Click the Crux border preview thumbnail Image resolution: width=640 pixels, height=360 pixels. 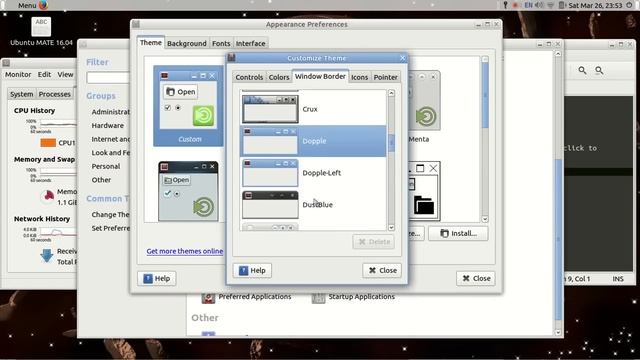(270, 109)
